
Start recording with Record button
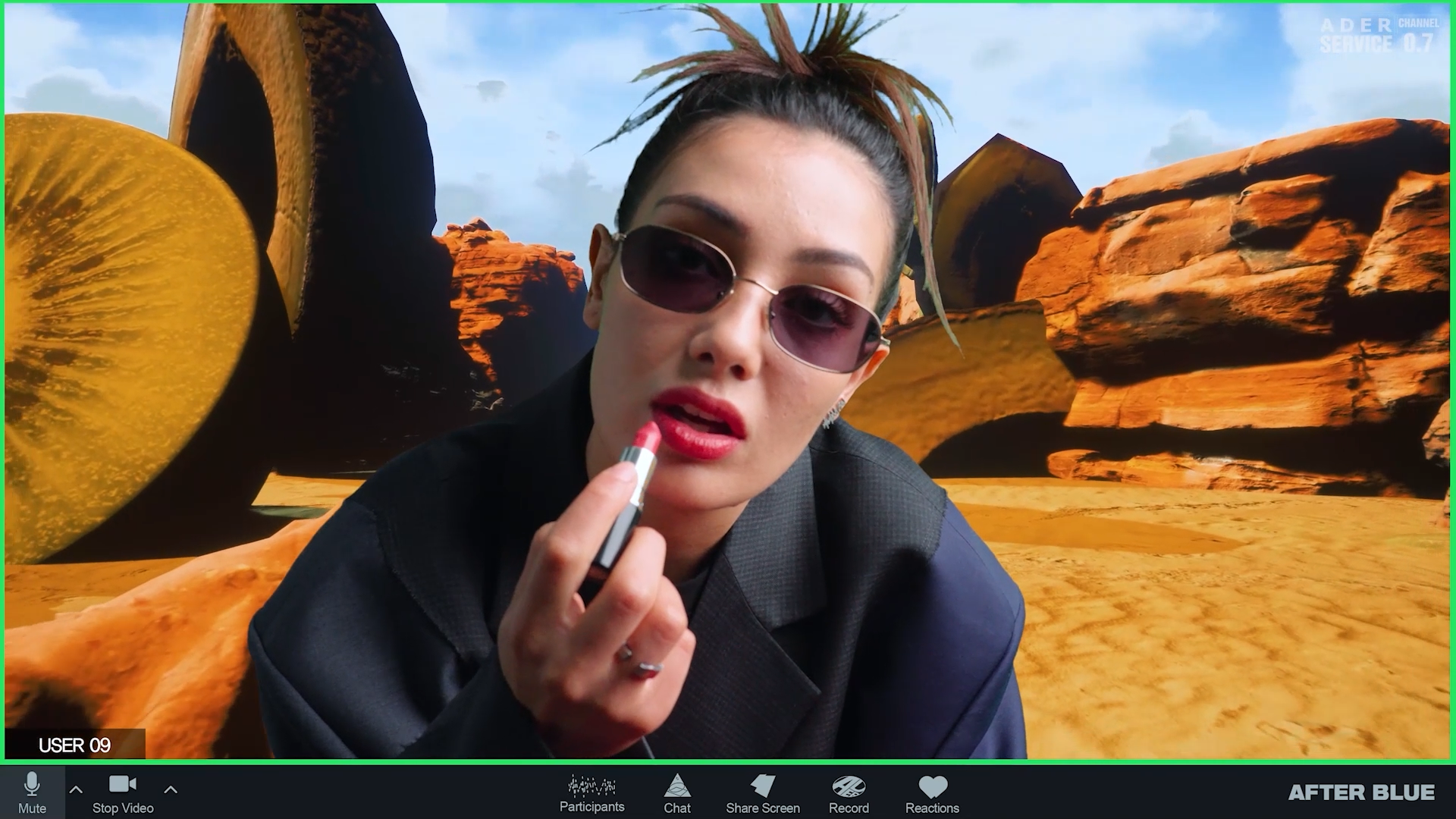849,793
